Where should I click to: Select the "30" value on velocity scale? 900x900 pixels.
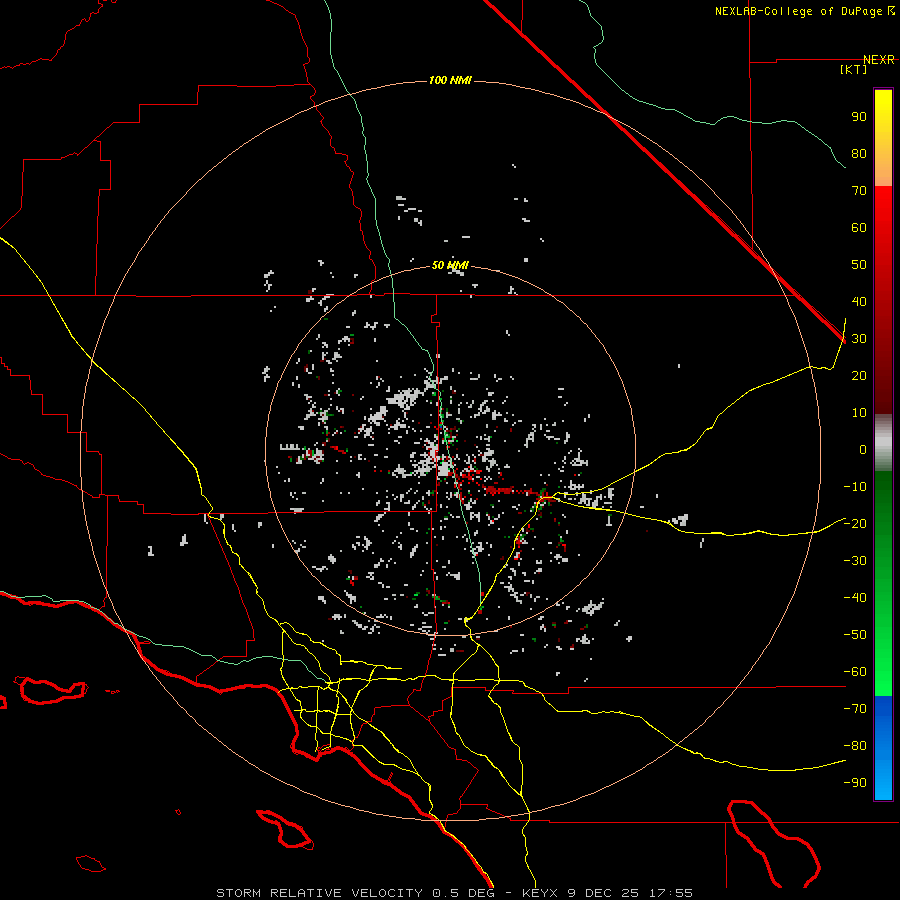(859, 339)
